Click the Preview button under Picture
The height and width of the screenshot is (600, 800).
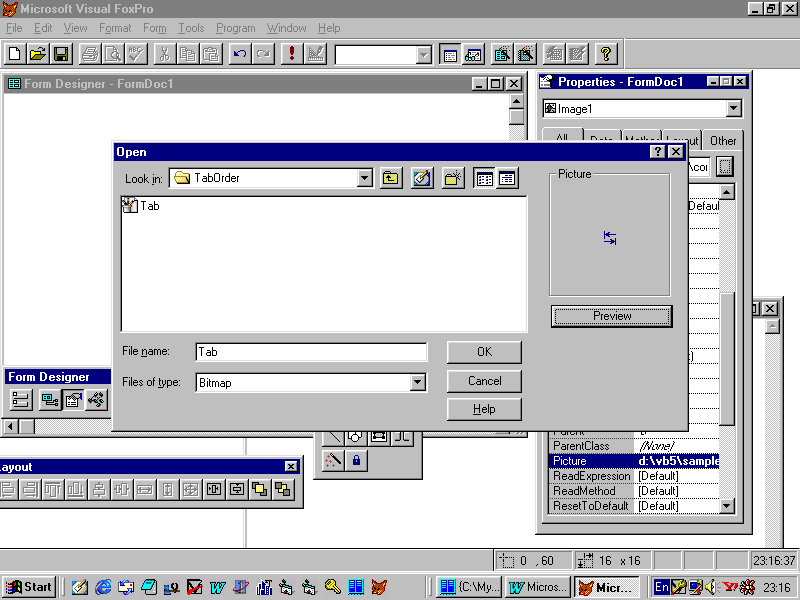(x=612, y=316)
